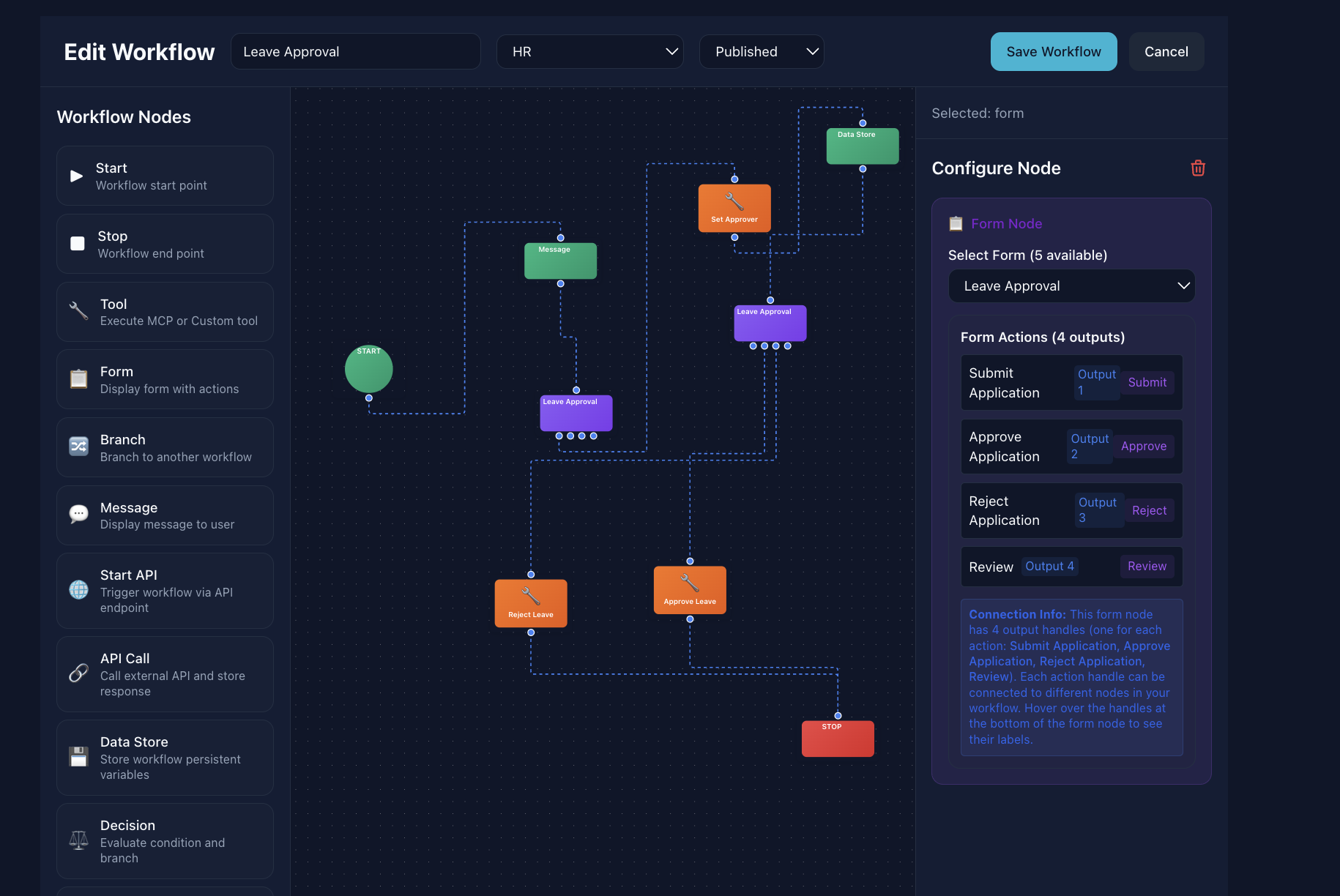Select the Branch node icon
This screenshot has height=896, width=1340.
[78, 447]
